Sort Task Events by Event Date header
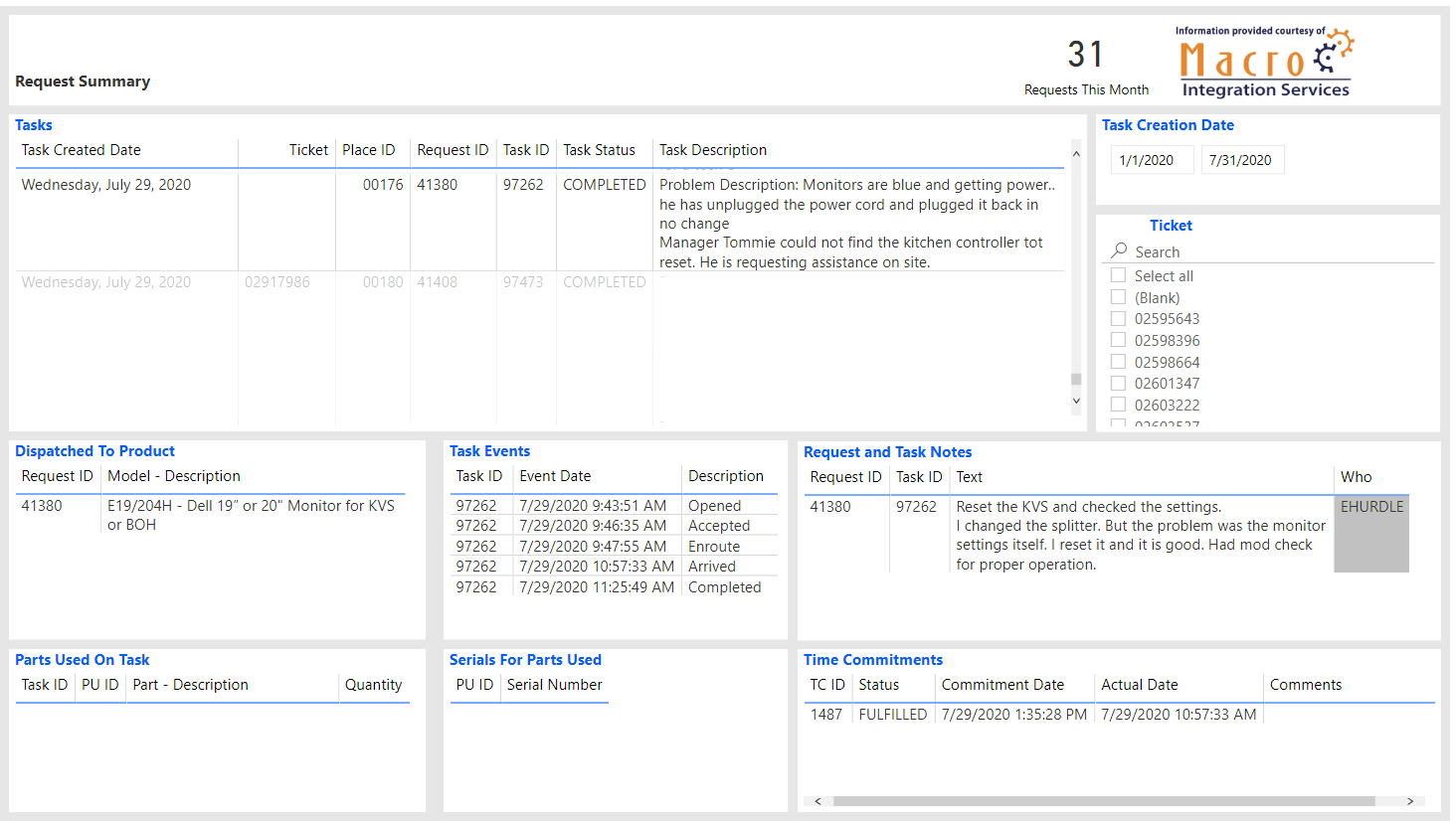Viewport: 1456px width, 821px height. [555, 476]
